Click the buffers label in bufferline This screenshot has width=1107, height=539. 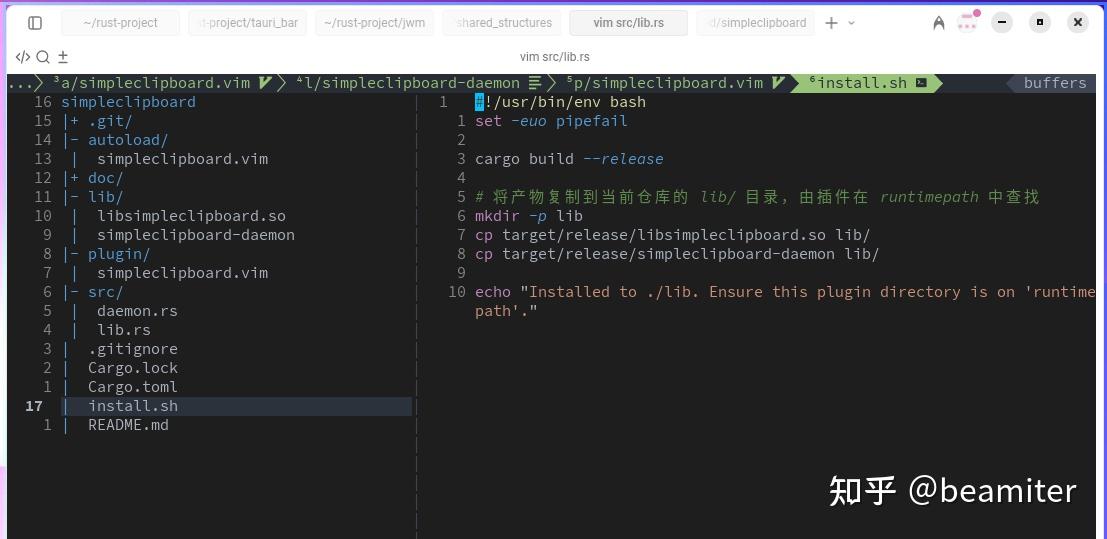coord(1055,83)
